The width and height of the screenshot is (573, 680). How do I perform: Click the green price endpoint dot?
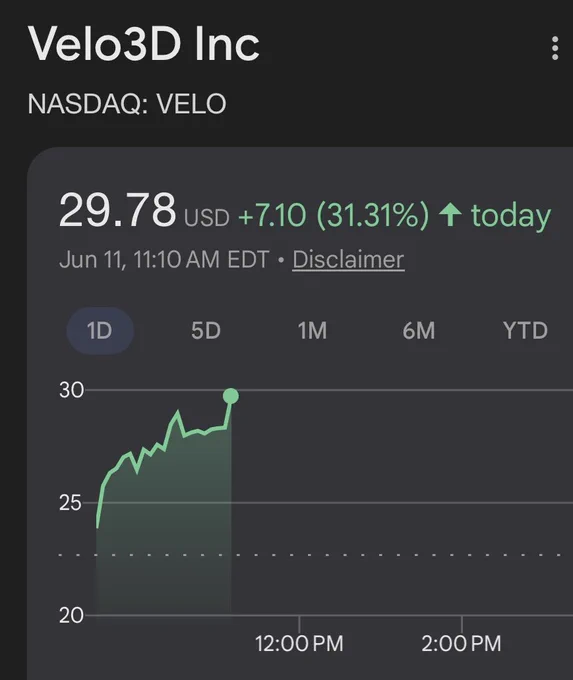point(231,396)
